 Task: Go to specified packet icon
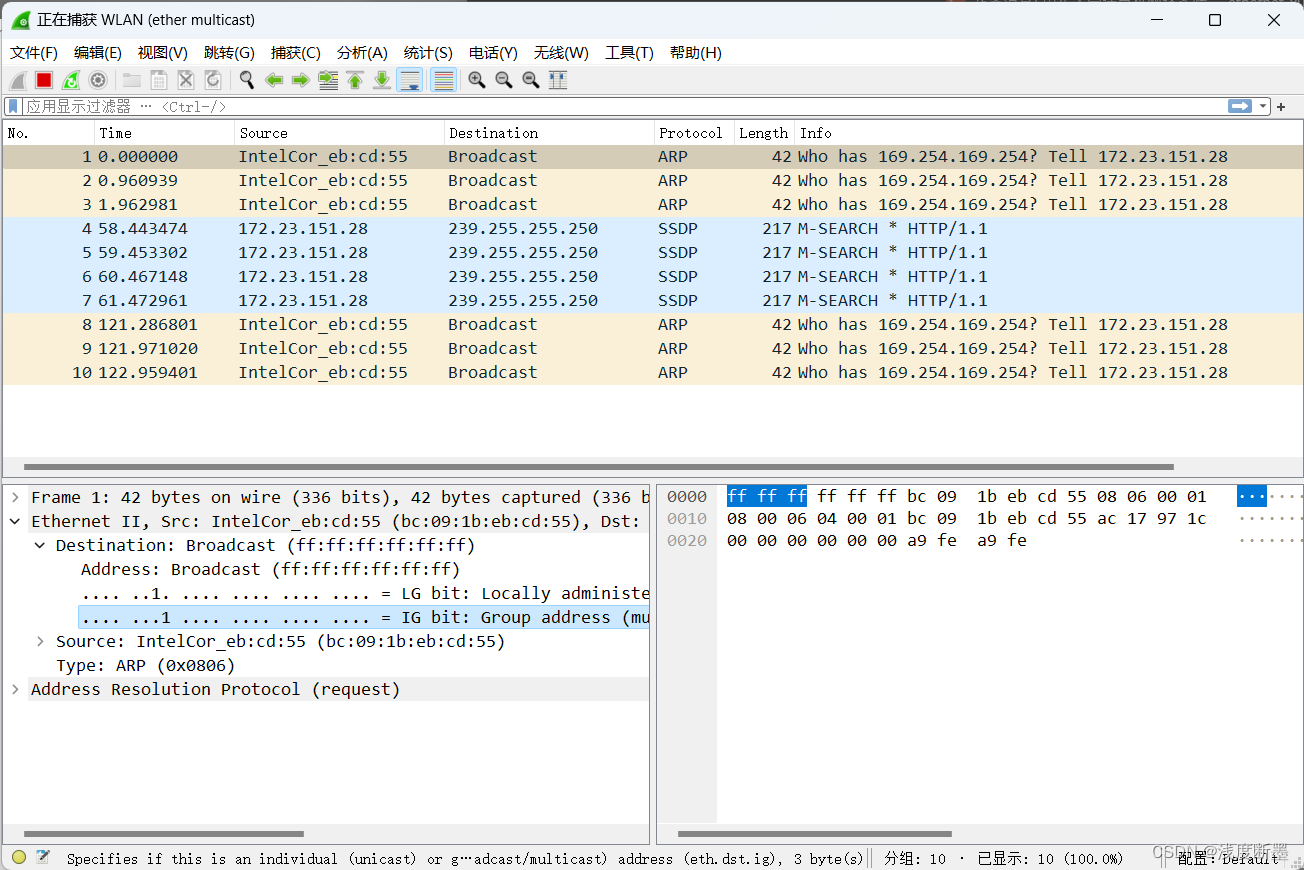[x=328, y=80]
